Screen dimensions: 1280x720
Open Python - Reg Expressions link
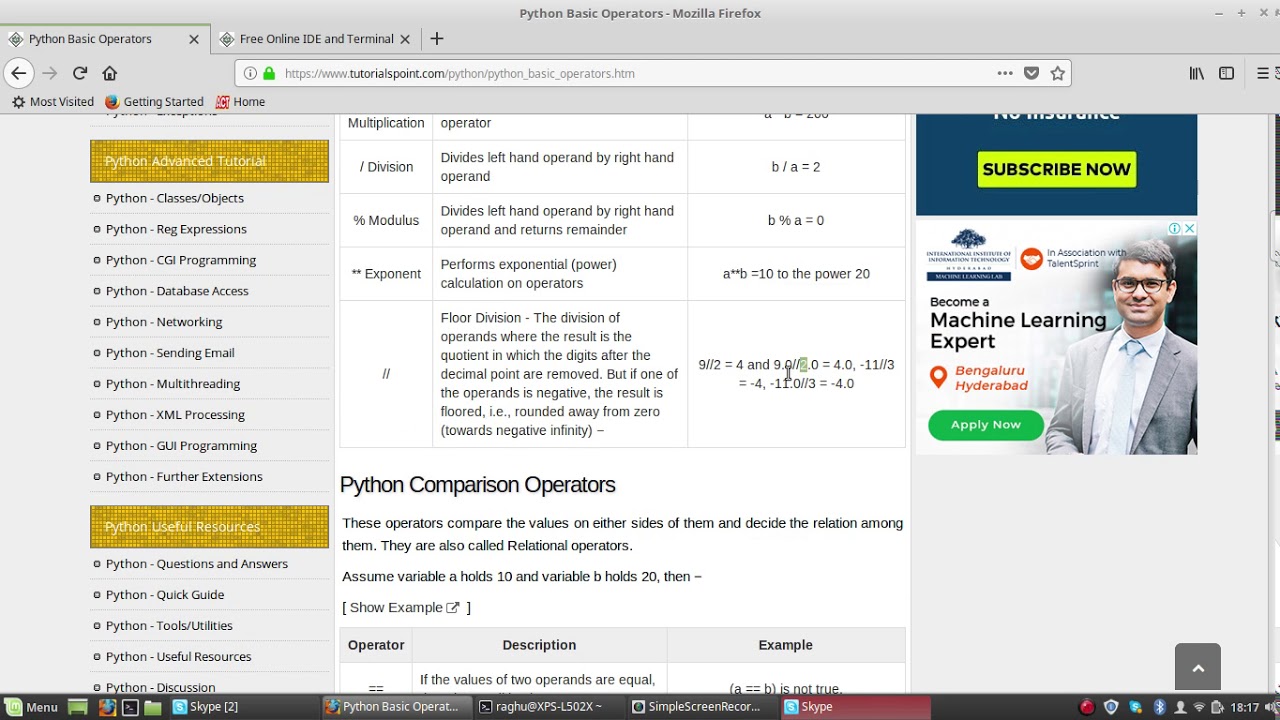tap(176, 229)
